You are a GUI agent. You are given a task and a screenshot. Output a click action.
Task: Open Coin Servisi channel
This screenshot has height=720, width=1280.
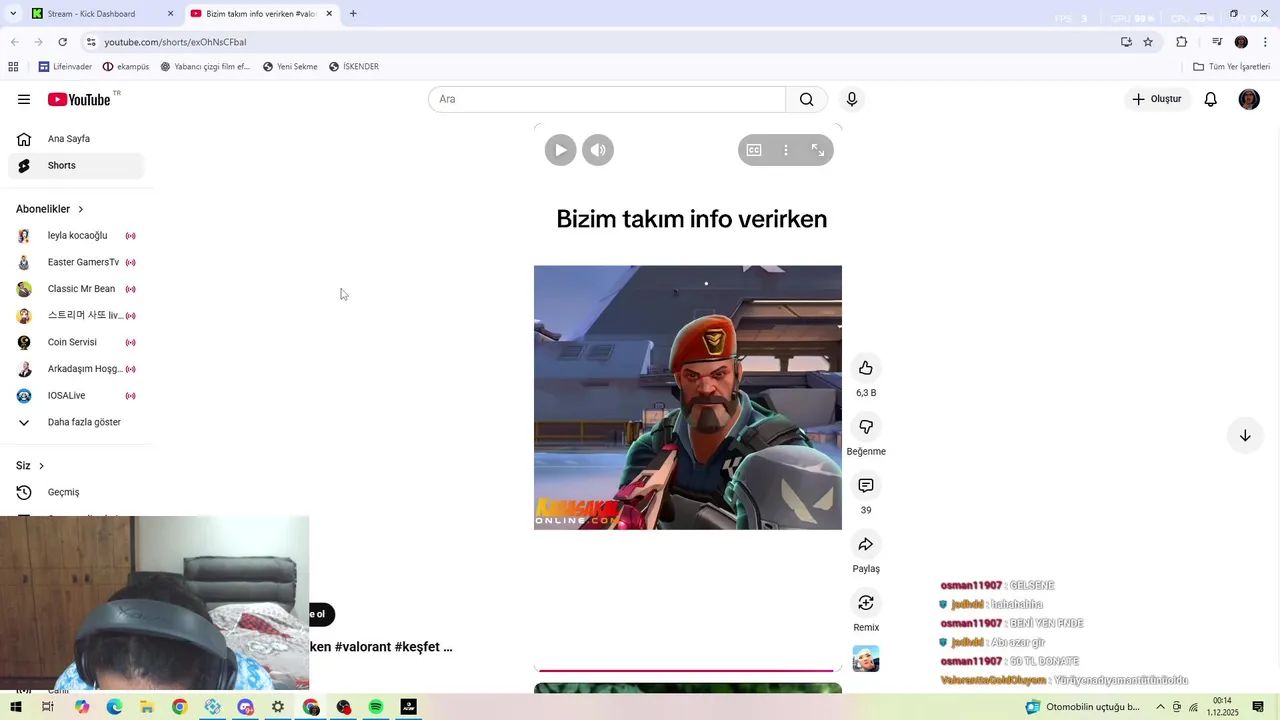click(76, 342)
